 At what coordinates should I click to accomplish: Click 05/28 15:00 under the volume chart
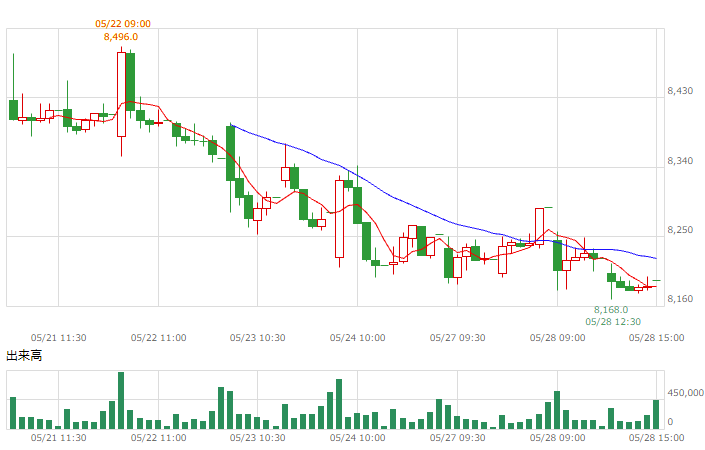tap(656, 438)
